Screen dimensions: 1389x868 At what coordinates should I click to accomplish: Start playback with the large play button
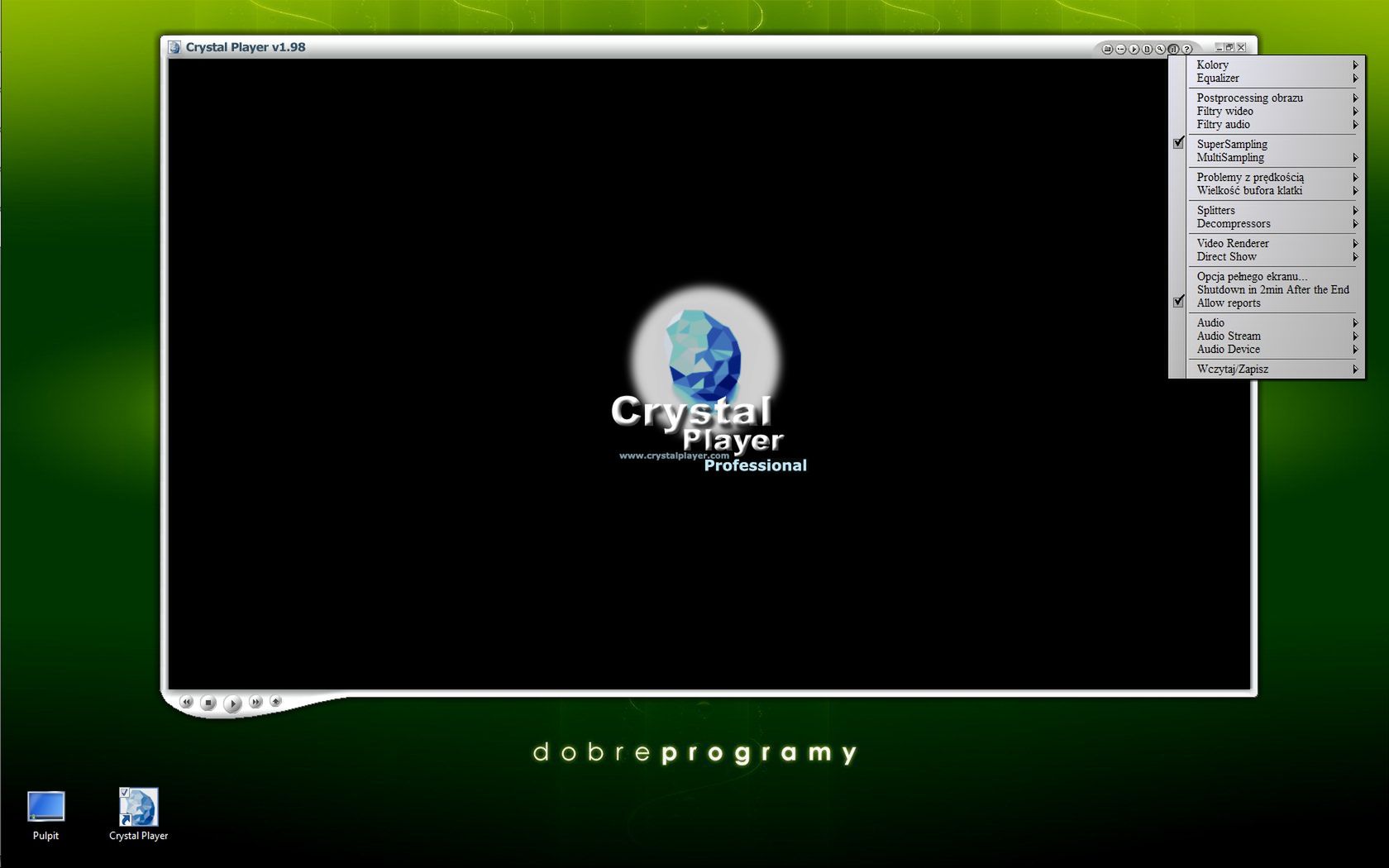[x=232, y=703]
